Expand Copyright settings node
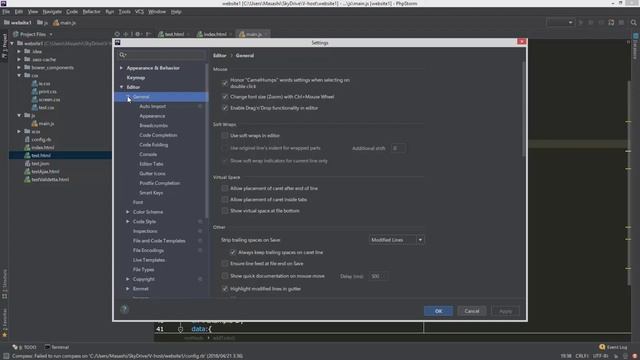The height and width of the screenshot is (360, 640). point(128,279)
